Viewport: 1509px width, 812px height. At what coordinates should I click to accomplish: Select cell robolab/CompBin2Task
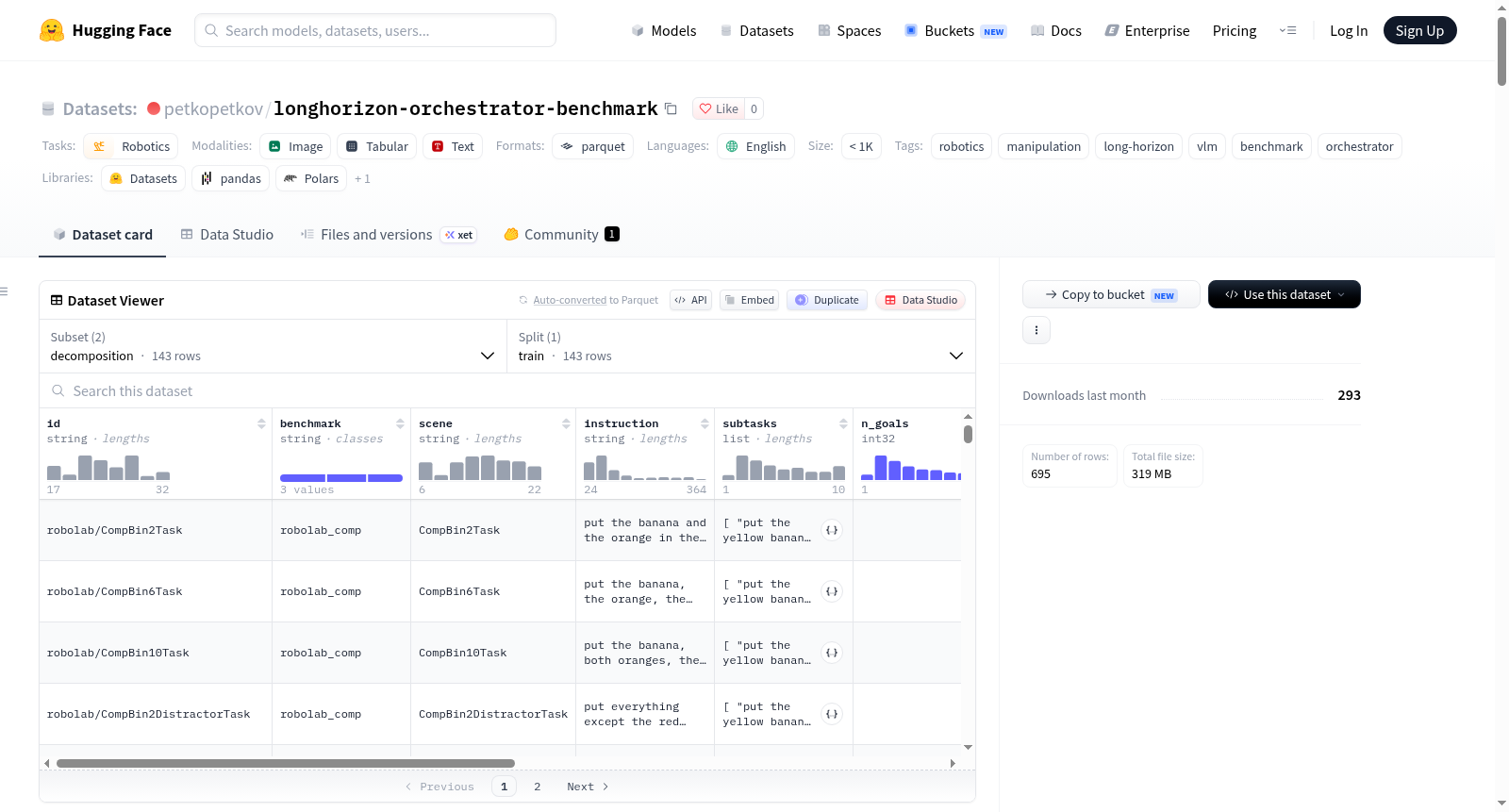click(156, 530)
